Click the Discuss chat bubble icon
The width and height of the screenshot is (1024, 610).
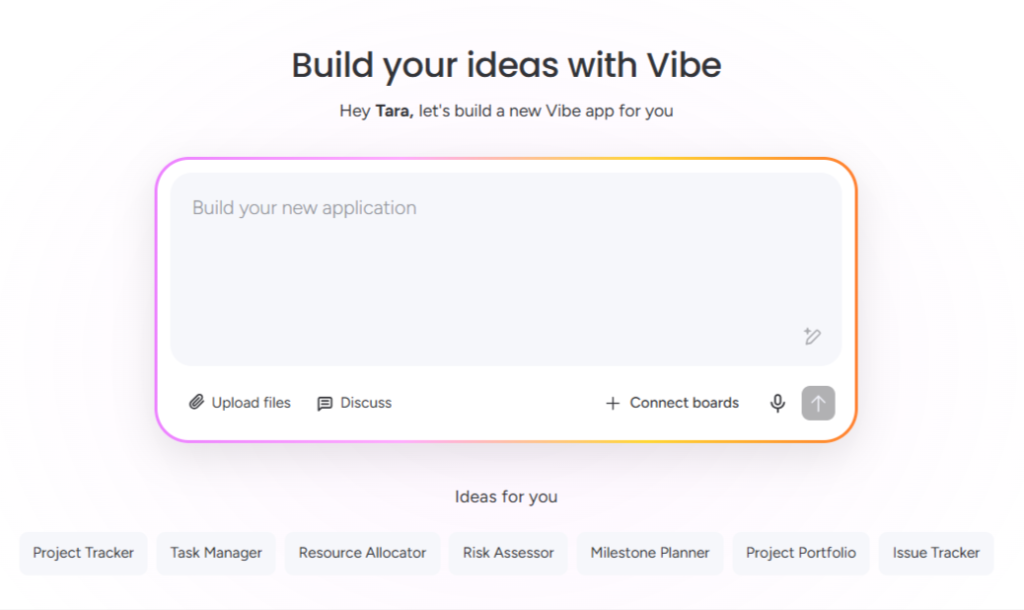[x=325, y=403]
